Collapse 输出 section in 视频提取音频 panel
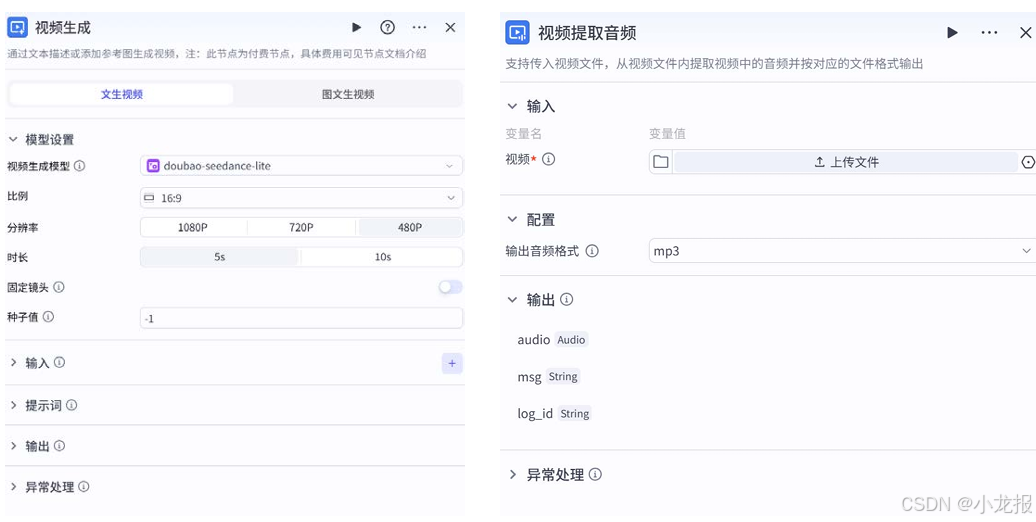The height and width of the screenshot is (522, 1036). click(x=512, y=300)
